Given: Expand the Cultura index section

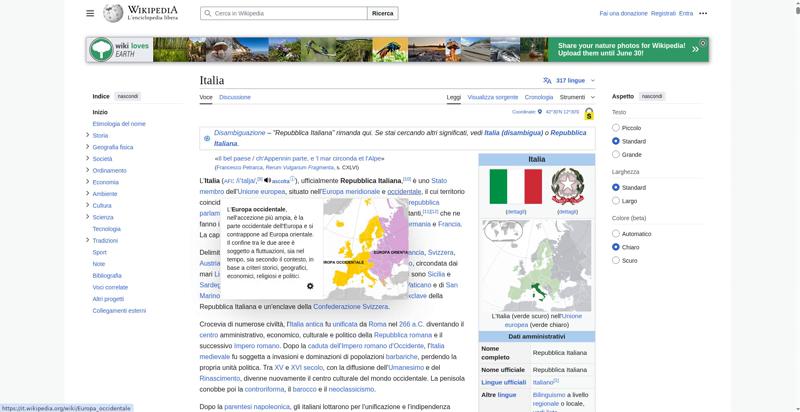Looking at the screenshot, I should click(88, 205).
